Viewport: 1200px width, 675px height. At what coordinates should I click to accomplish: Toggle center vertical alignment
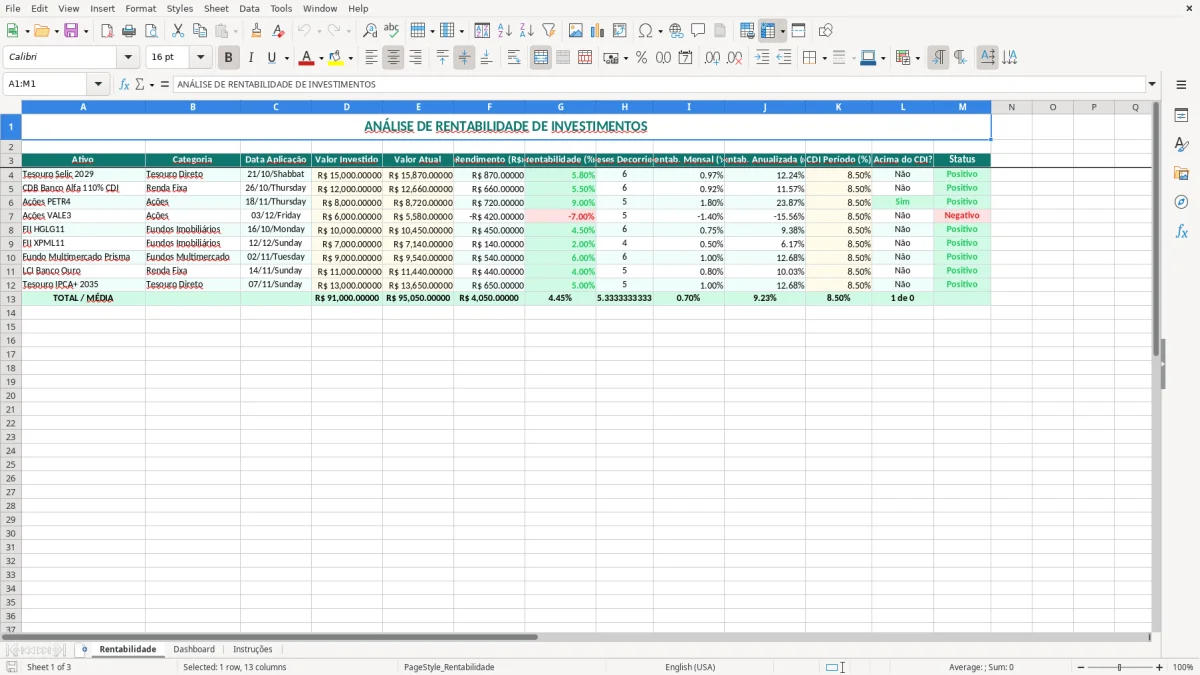click(464, 58)
